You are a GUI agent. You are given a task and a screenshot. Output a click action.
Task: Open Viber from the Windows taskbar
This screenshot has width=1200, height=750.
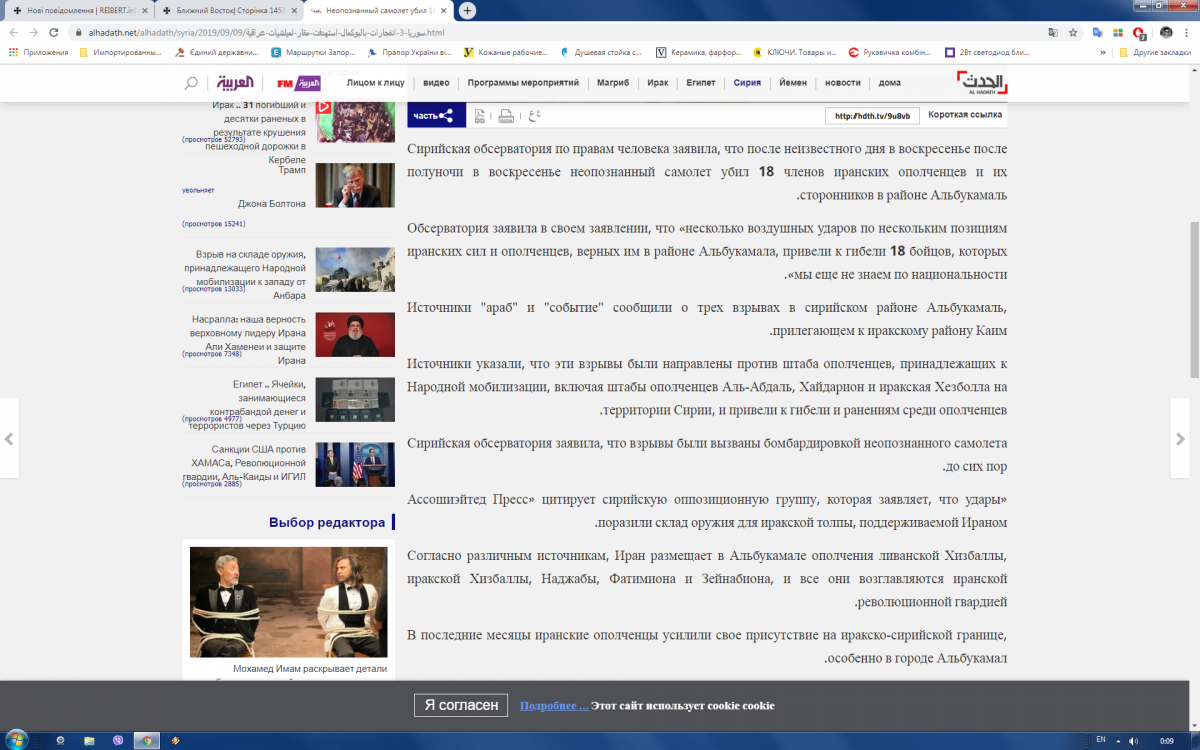tap(118, 740)
